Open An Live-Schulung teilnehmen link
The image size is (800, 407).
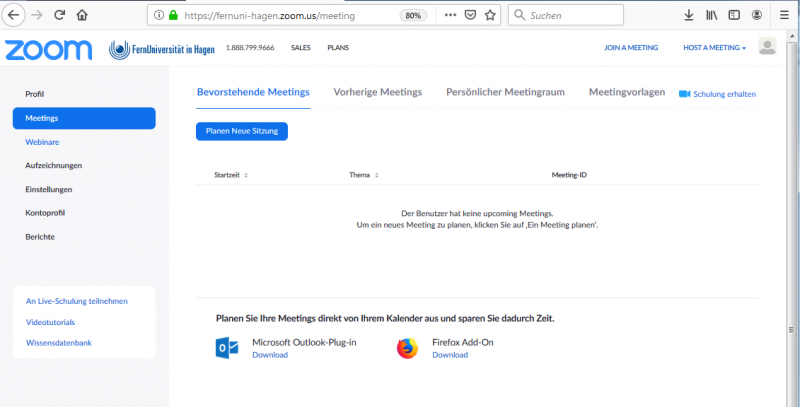coord(77,301)
